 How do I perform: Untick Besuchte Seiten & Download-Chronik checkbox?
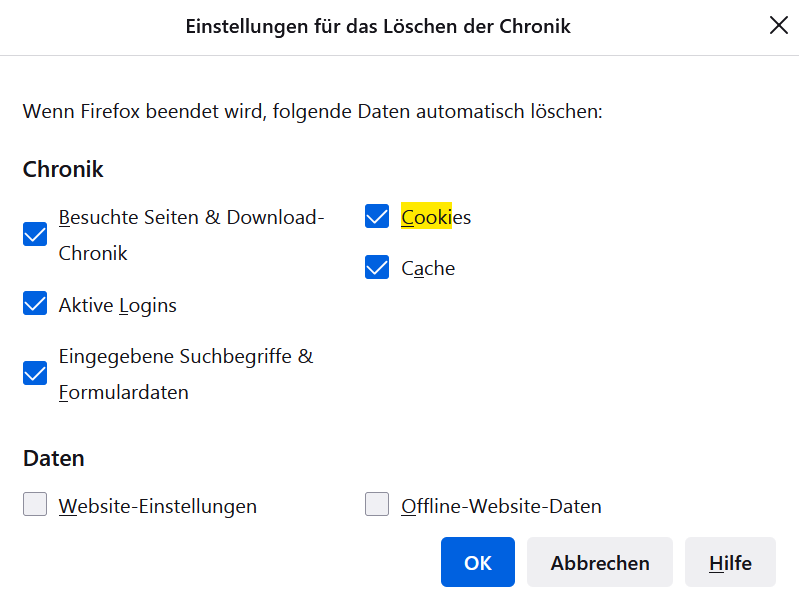(x=35, y=234)
